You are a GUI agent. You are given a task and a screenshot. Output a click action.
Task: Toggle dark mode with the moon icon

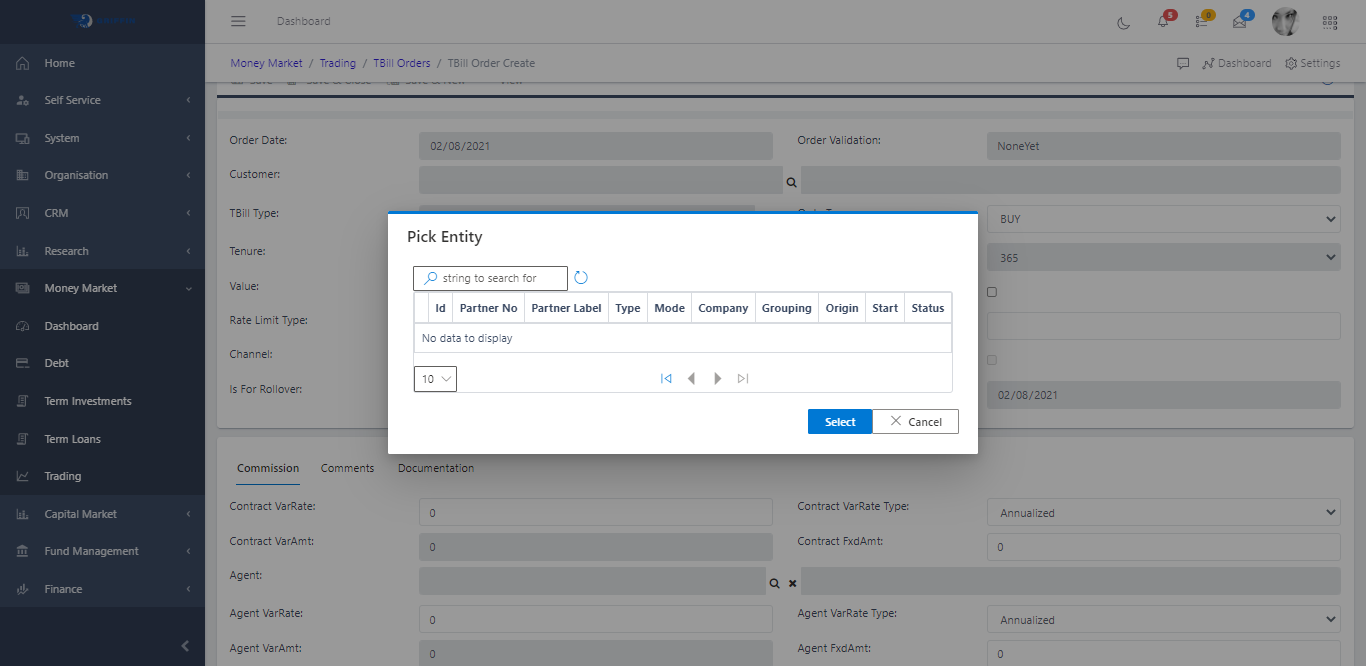tap(1124, 22)
